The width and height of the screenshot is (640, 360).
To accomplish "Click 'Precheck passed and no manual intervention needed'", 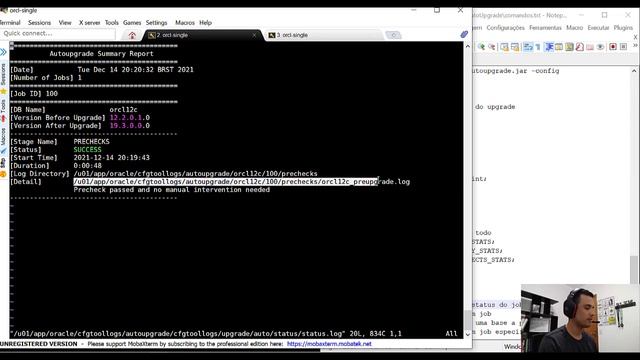I will tap(171, 190).
